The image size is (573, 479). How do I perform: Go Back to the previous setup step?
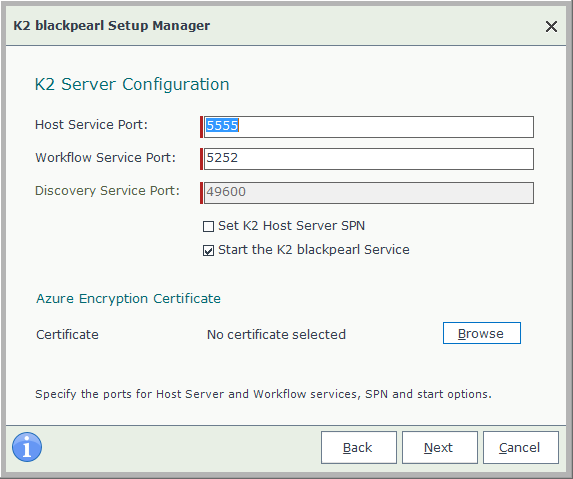click(359, 448)
